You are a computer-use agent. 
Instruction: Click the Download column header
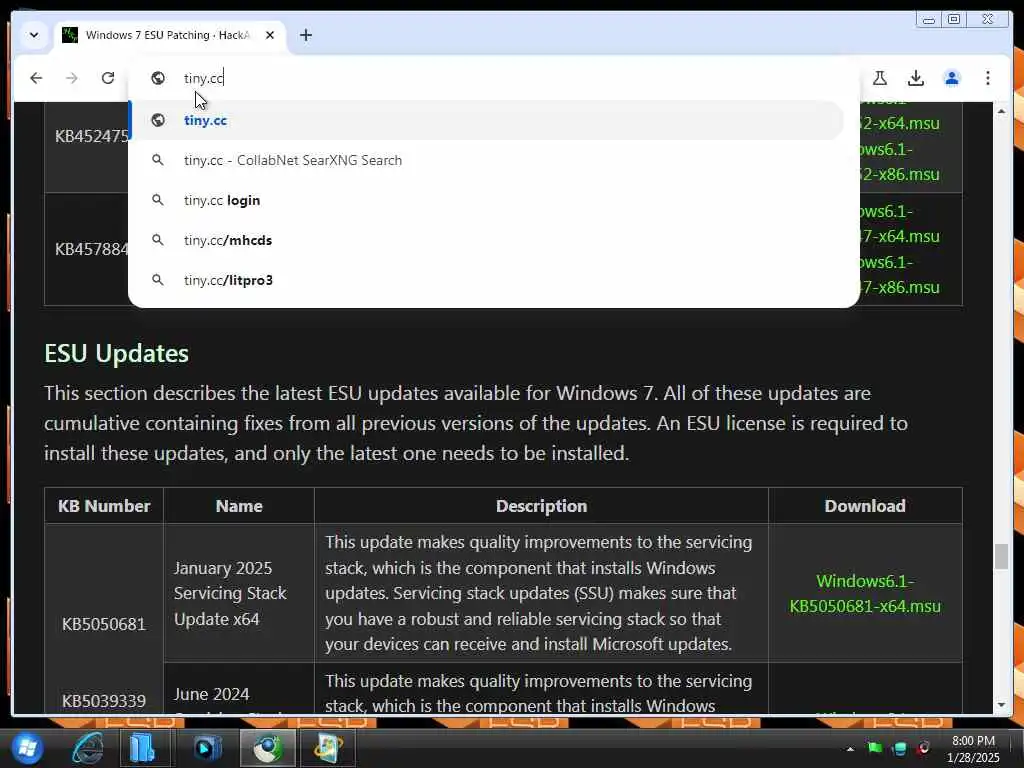click(x=865, y=505)
